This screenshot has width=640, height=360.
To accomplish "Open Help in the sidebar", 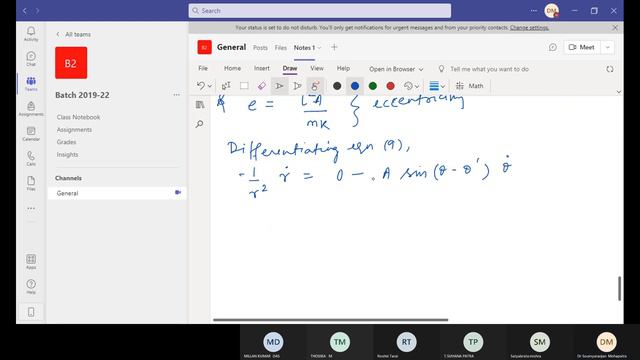I will pyautogui.click(x=31, y=287).
